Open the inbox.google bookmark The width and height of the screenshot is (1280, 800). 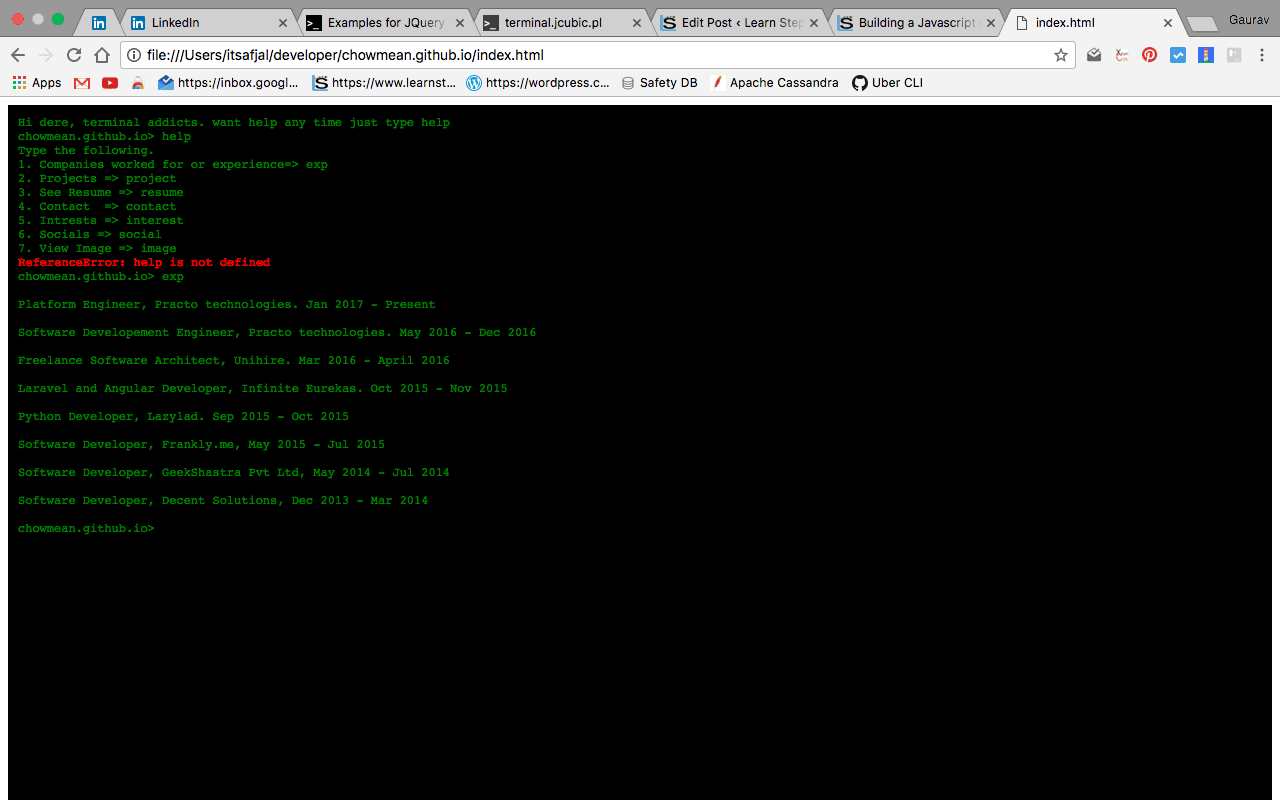pyautogui.click(x=229, y=83)
